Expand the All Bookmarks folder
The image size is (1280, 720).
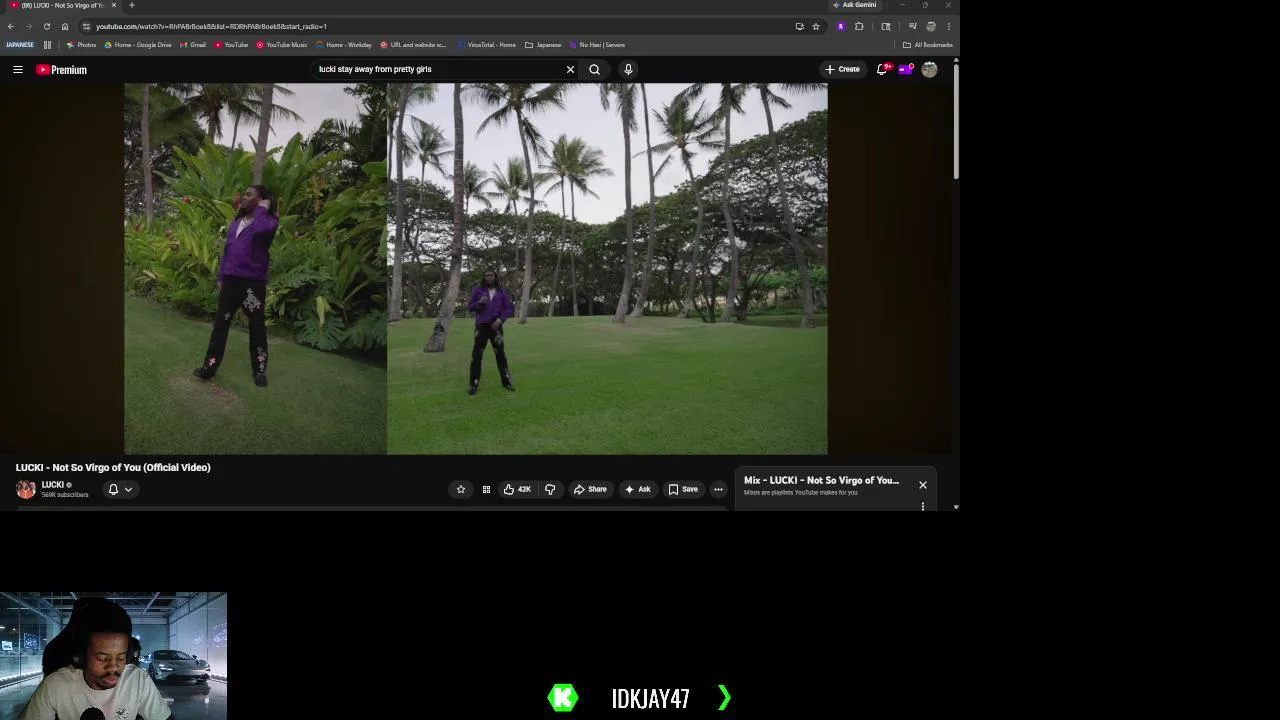click(927, 45)
